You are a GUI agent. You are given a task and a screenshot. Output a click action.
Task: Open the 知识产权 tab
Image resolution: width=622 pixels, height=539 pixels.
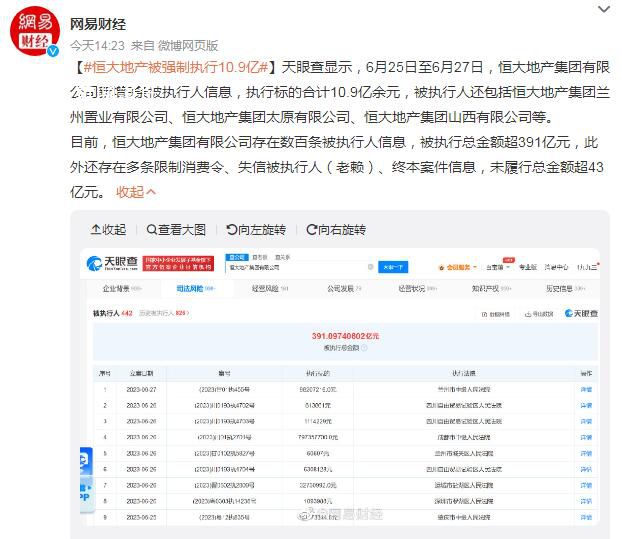[x=491, y=288]
